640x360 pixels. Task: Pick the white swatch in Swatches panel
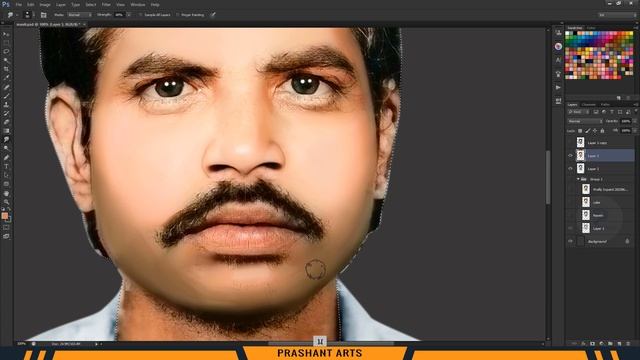tap(567, 33)
